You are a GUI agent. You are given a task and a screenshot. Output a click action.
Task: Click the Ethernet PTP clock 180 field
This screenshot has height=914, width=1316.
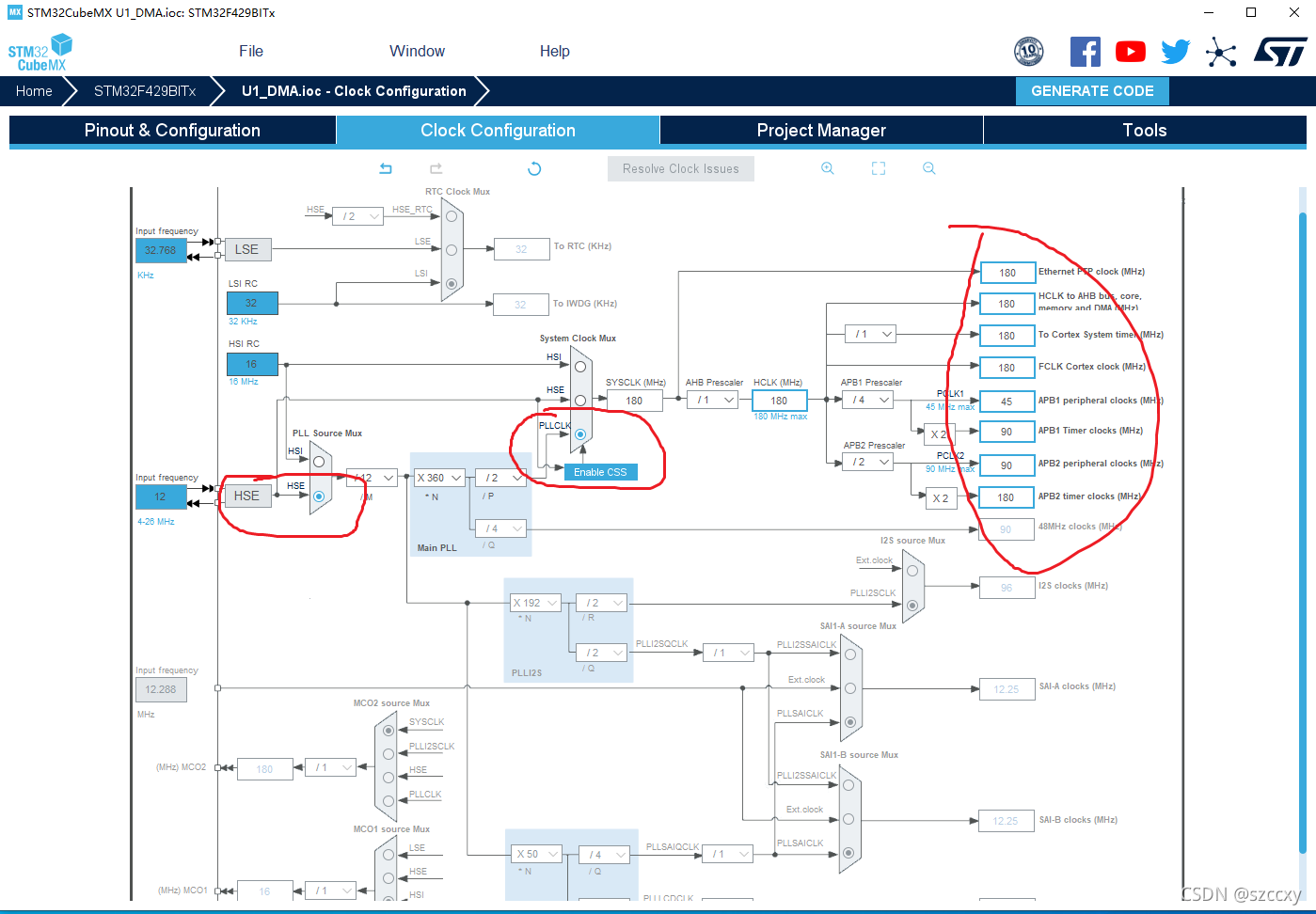click(1007, 273)
